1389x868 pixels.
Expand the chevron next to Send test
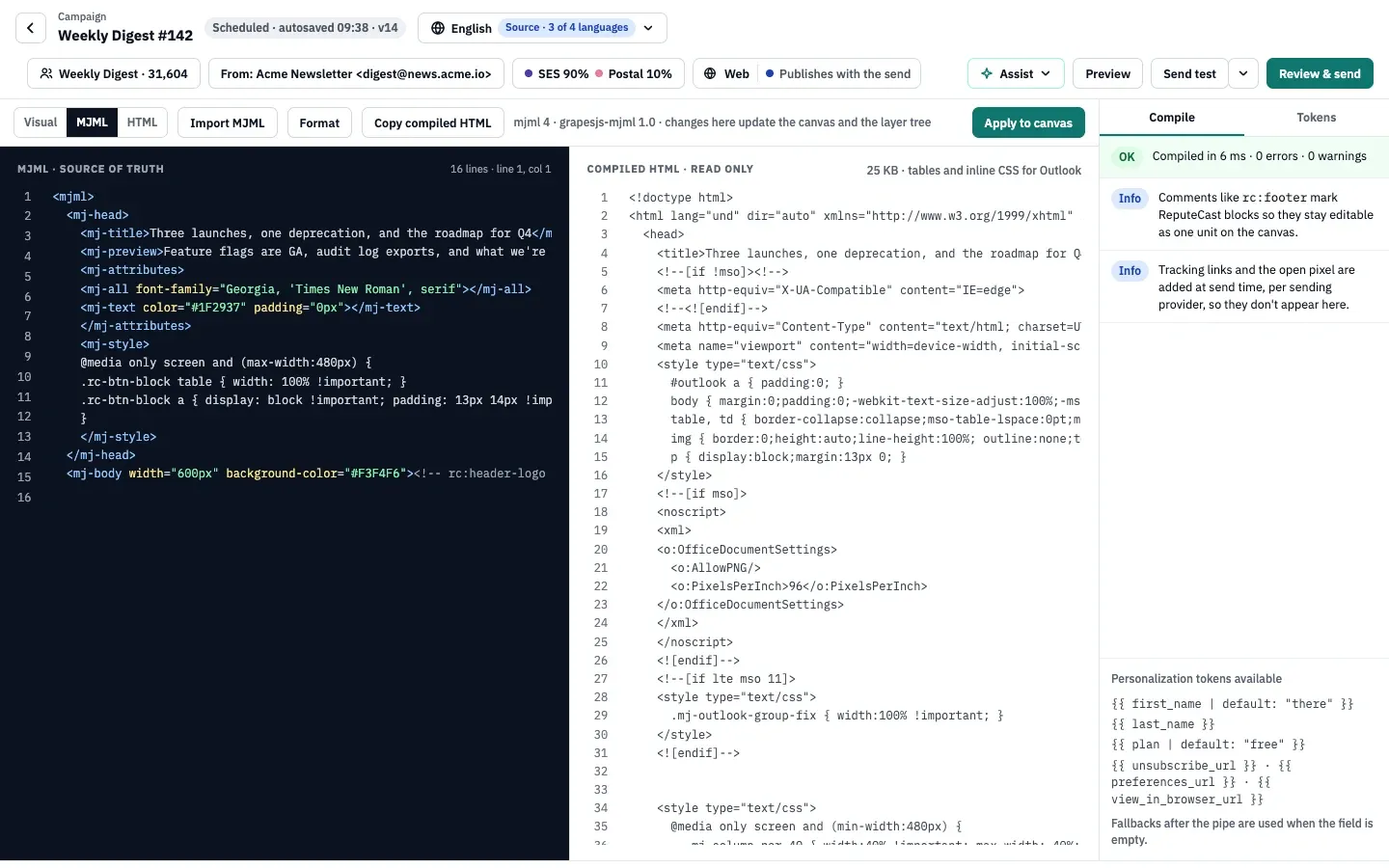point(1243,73)
